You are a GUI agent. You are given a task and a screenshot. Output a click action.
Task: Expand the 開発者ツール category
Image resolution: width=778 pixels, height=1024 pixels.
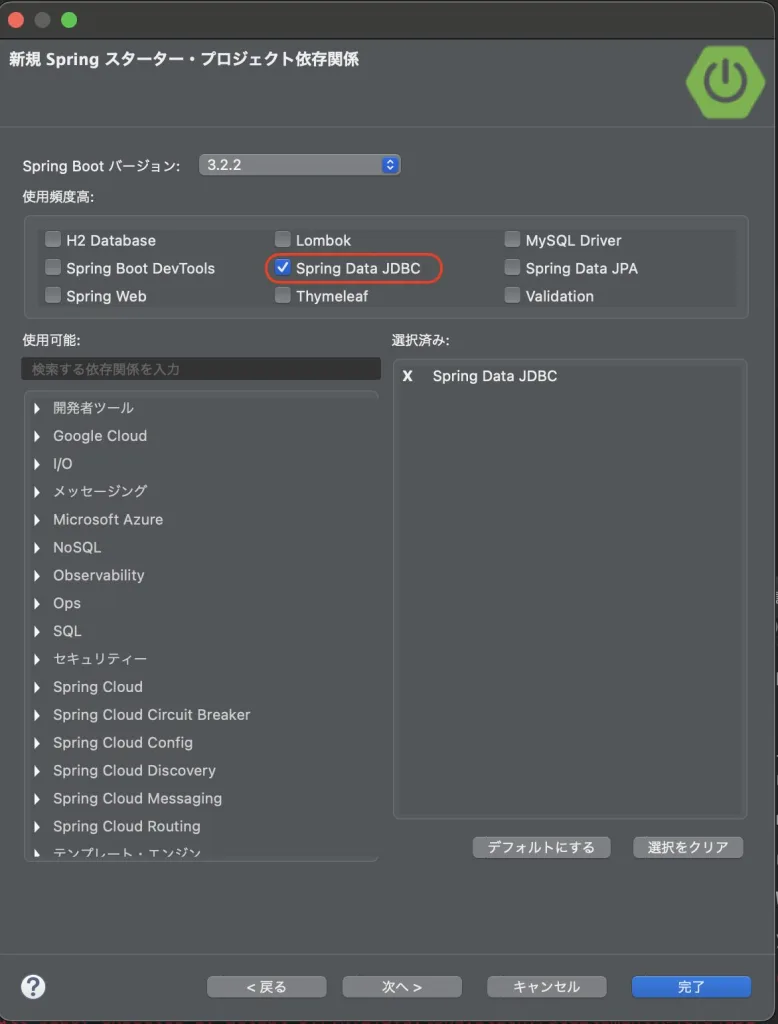coord(37,408)
